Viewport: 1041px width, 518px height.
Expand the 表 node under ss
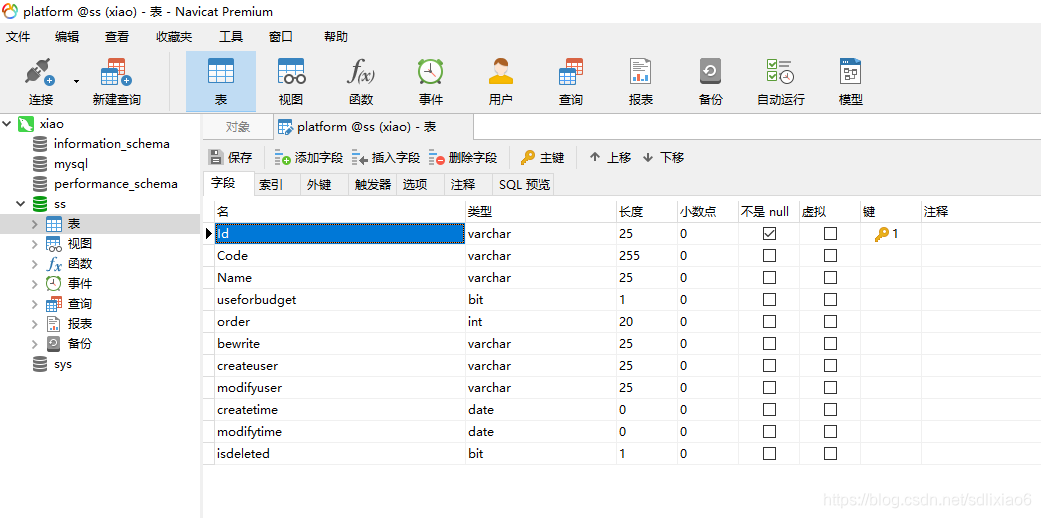pos(35,224)
